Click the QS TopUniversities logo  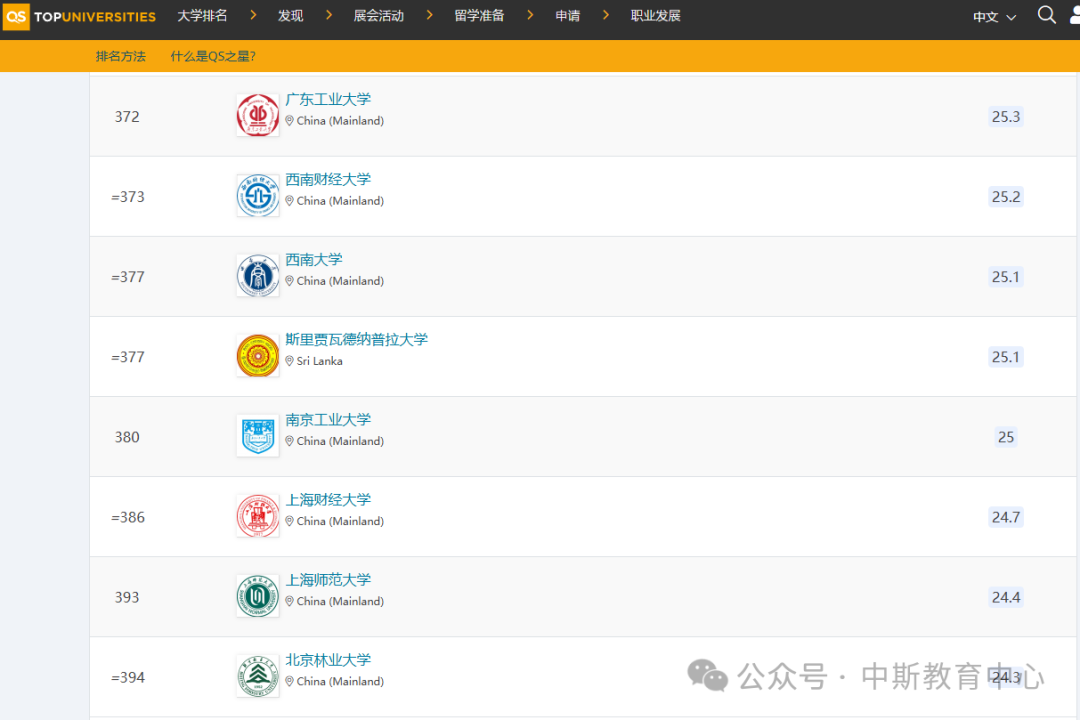79,16
